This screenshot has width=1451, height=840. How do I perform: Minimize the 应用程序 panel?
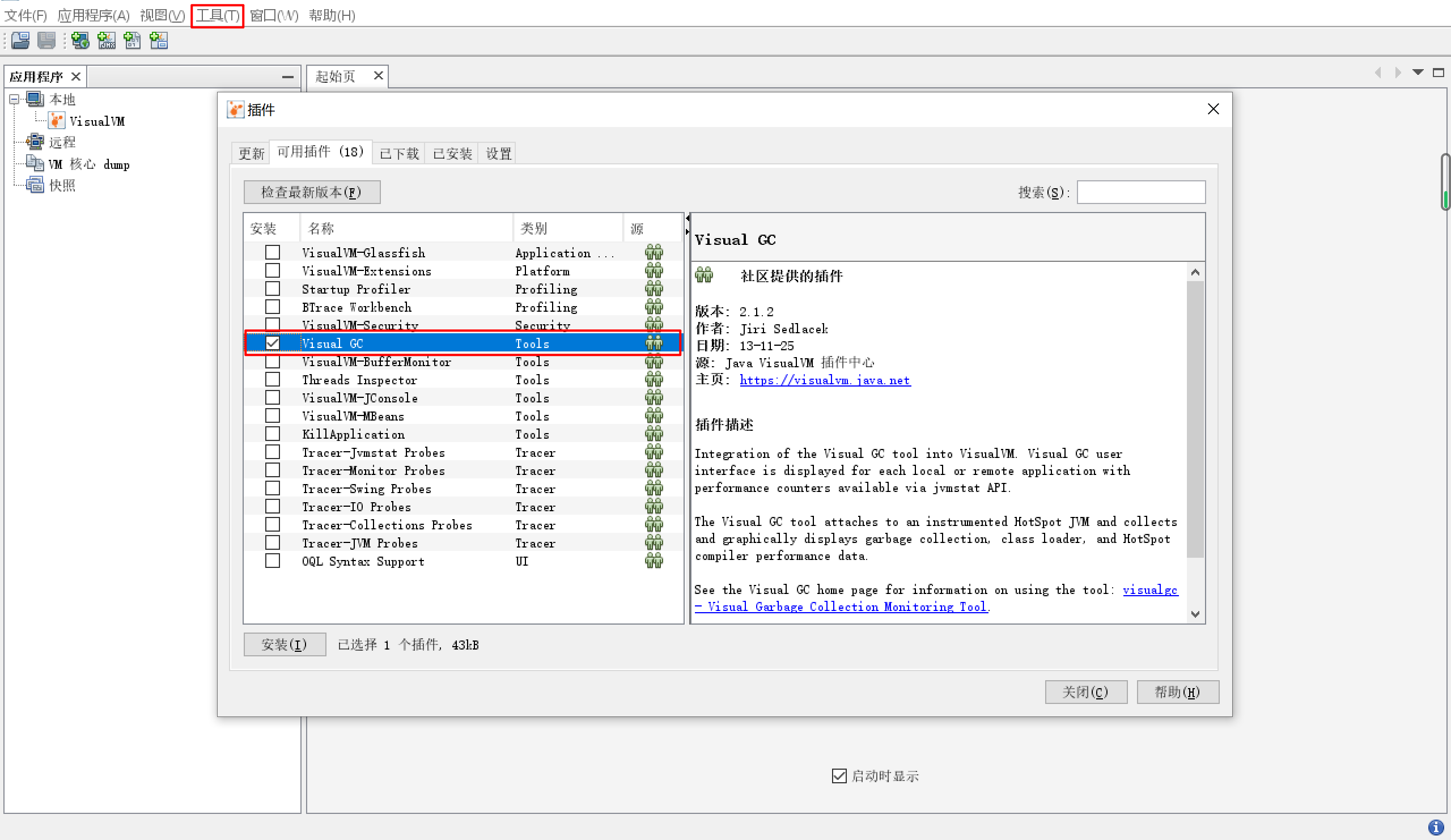(x=288, y=77)
